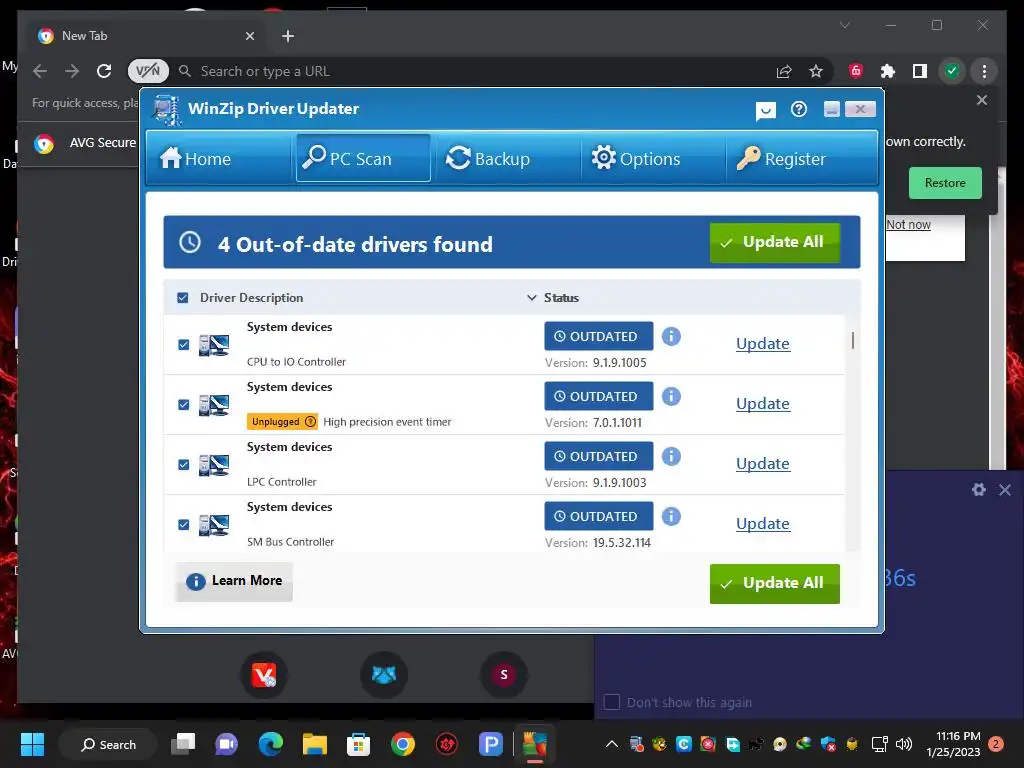This screenshot has width=1024, height=768.
Task: Uncheck the High precision event timer checkbox
Action: (184, 405)
